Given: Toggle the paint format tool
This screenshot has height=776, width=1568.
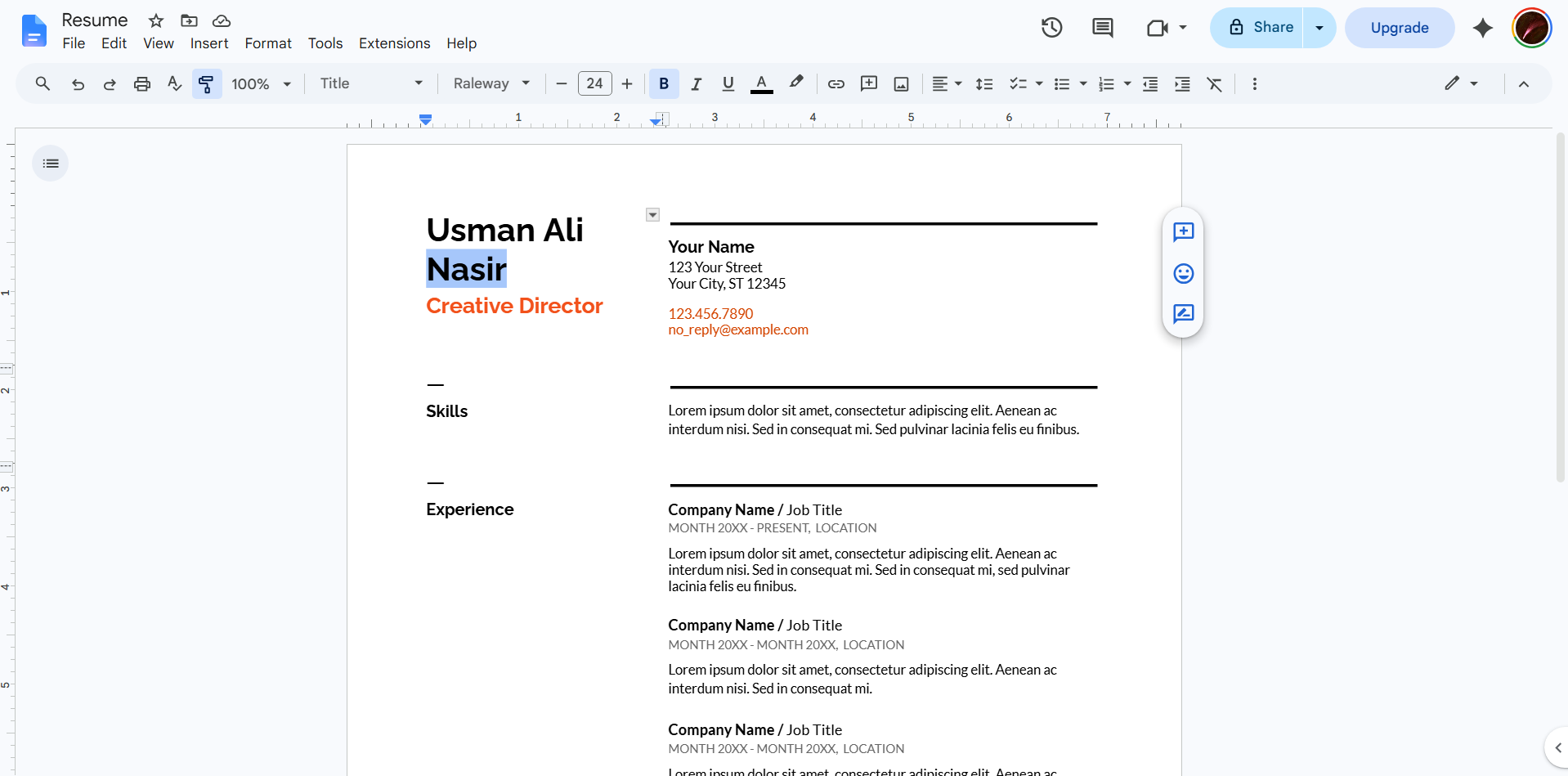Looking at the screenshot, I should [x=207, y=83].
